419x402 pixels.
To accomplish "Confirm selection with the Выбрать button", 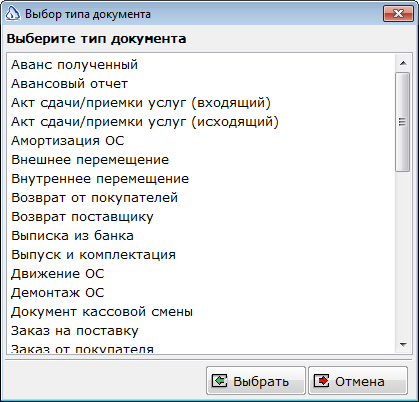I will tap(256, 381).
